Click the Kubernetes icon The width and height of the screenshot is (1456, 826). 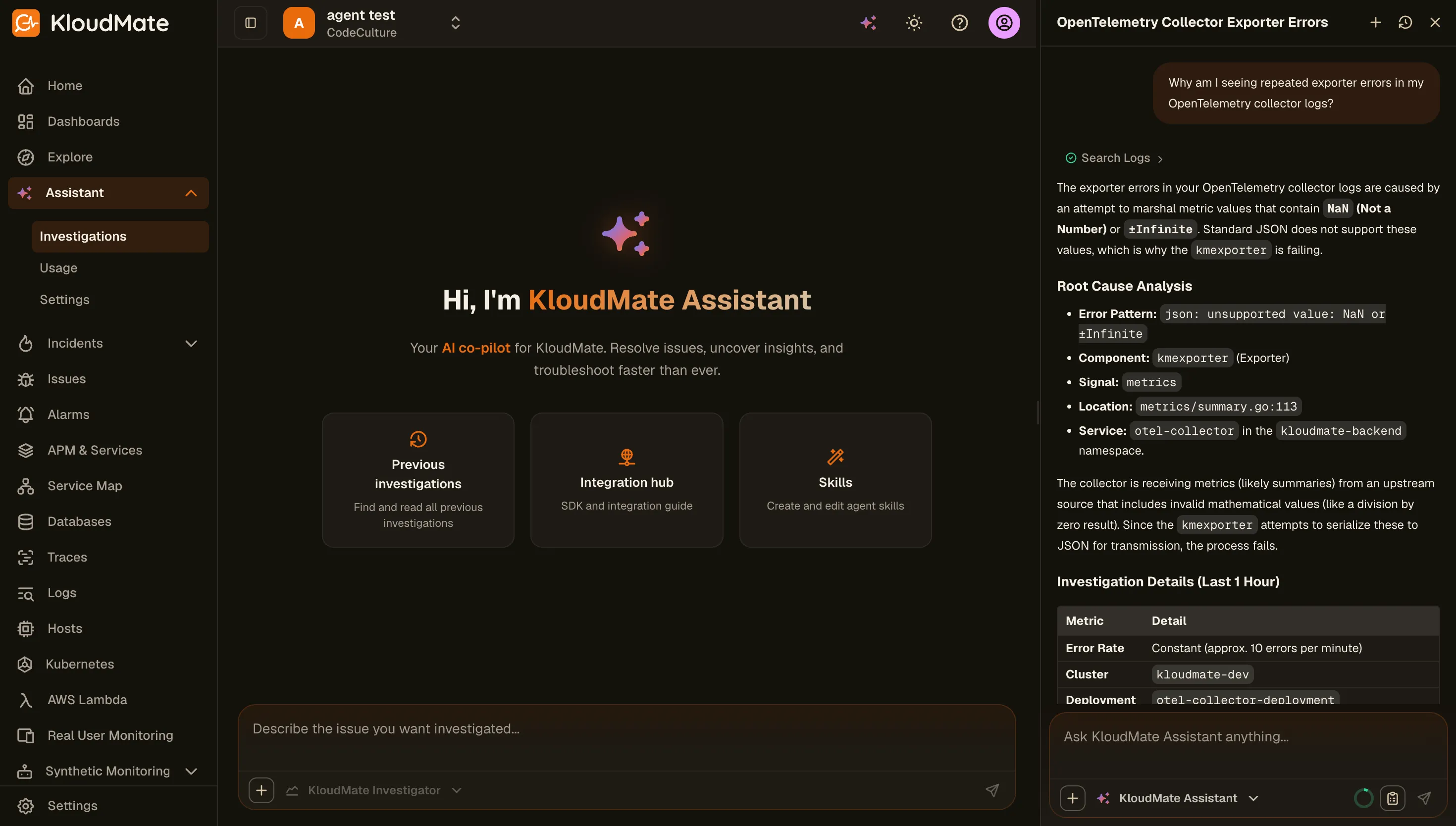[25, 665]
